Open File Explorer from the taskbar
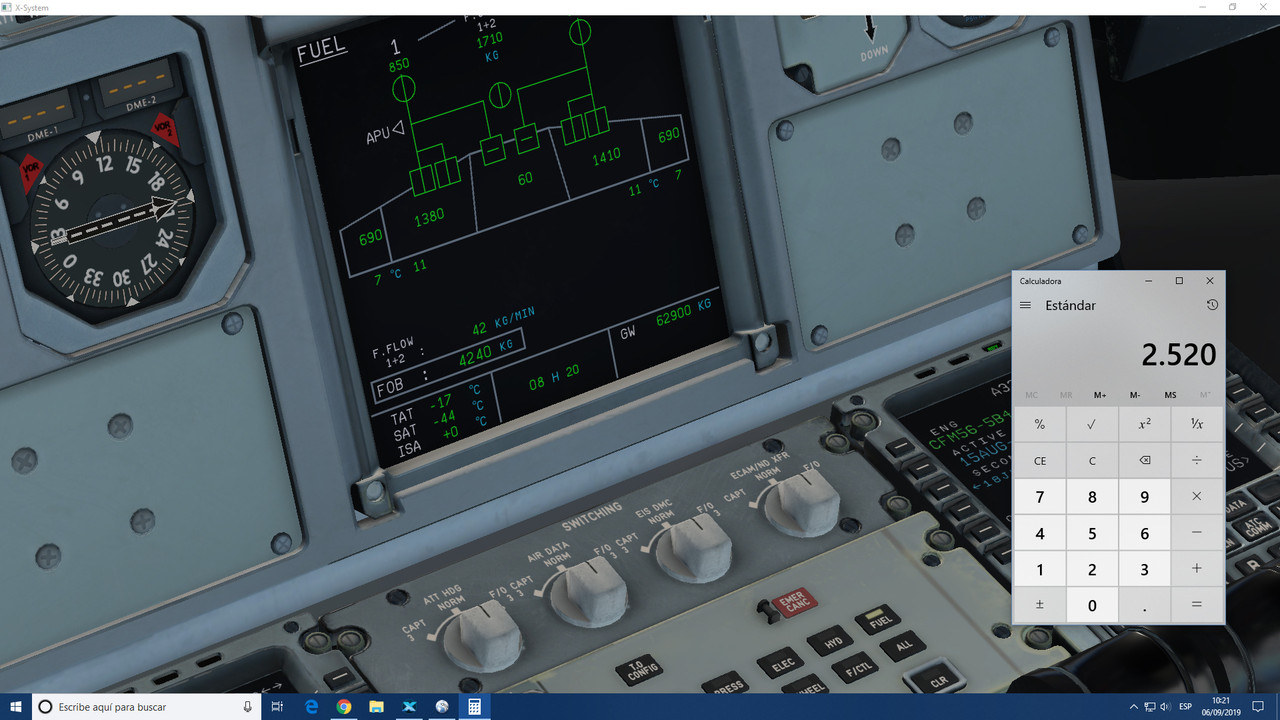 pos(376,707)
